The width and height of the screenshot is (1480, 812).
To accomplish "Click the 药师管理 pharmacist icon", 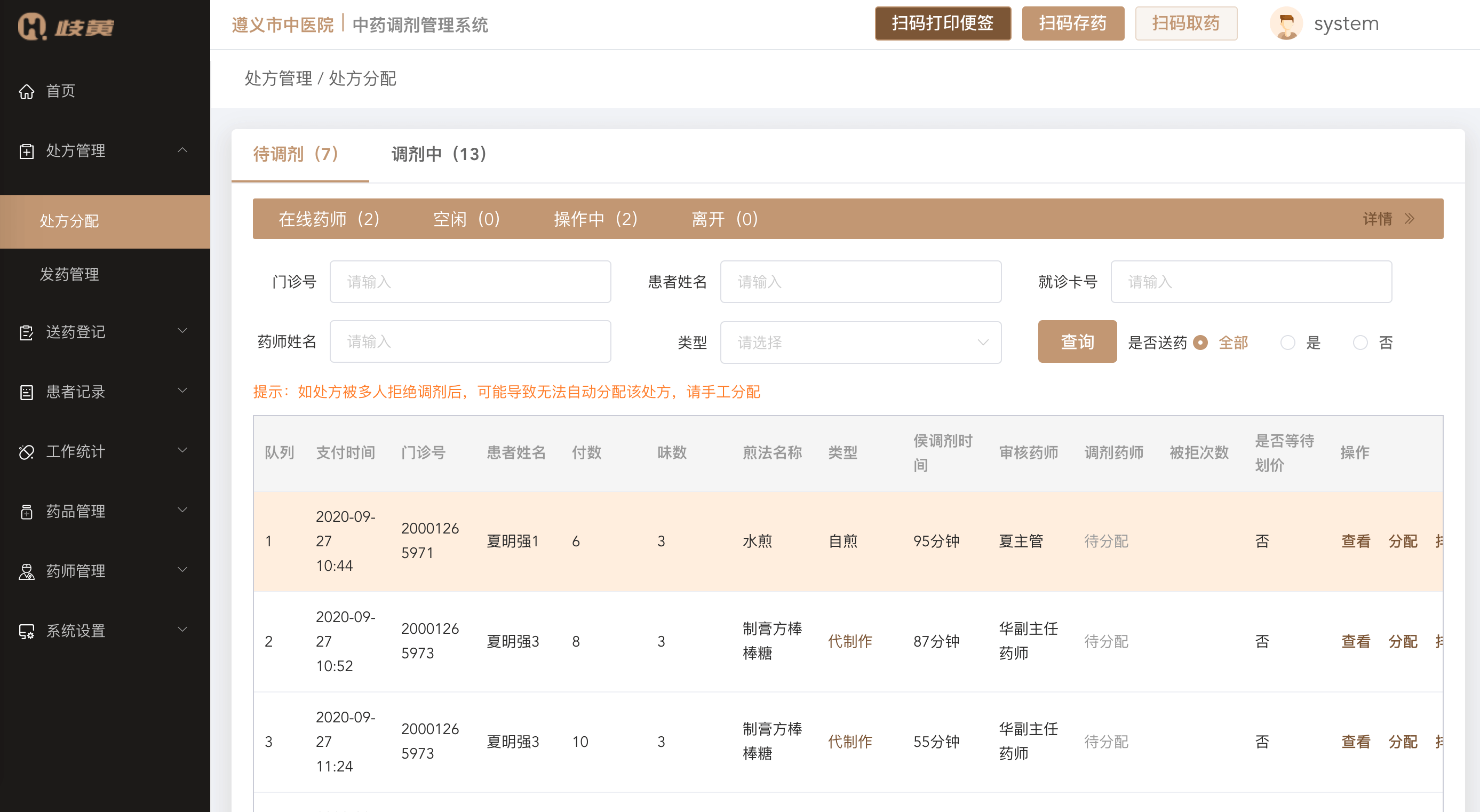I will tap(27, 572).
